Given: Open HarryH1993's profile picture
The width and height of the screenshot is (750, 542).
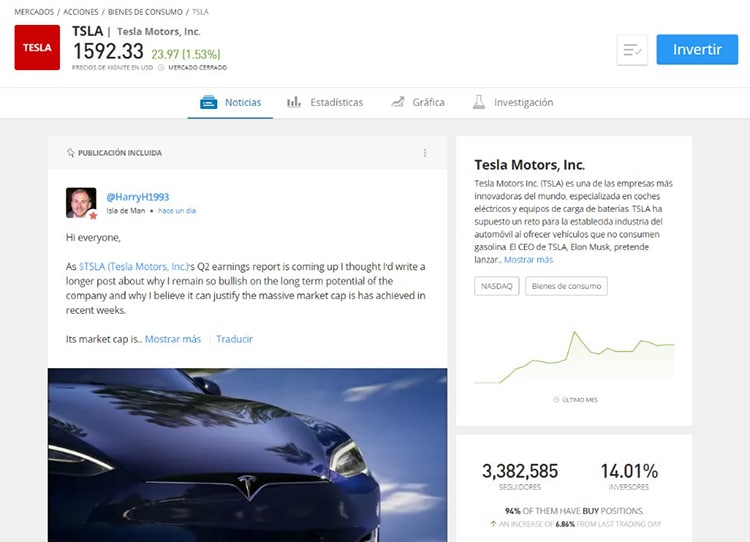Looking at the screenshot, I should [x=81, y=203].
